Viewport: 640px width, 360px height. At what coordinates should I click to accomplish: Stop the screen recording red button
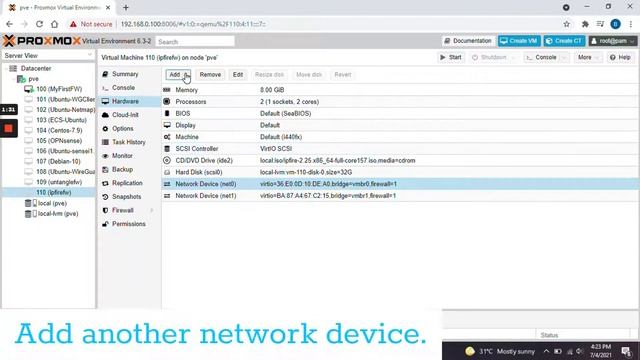[9, 129]
